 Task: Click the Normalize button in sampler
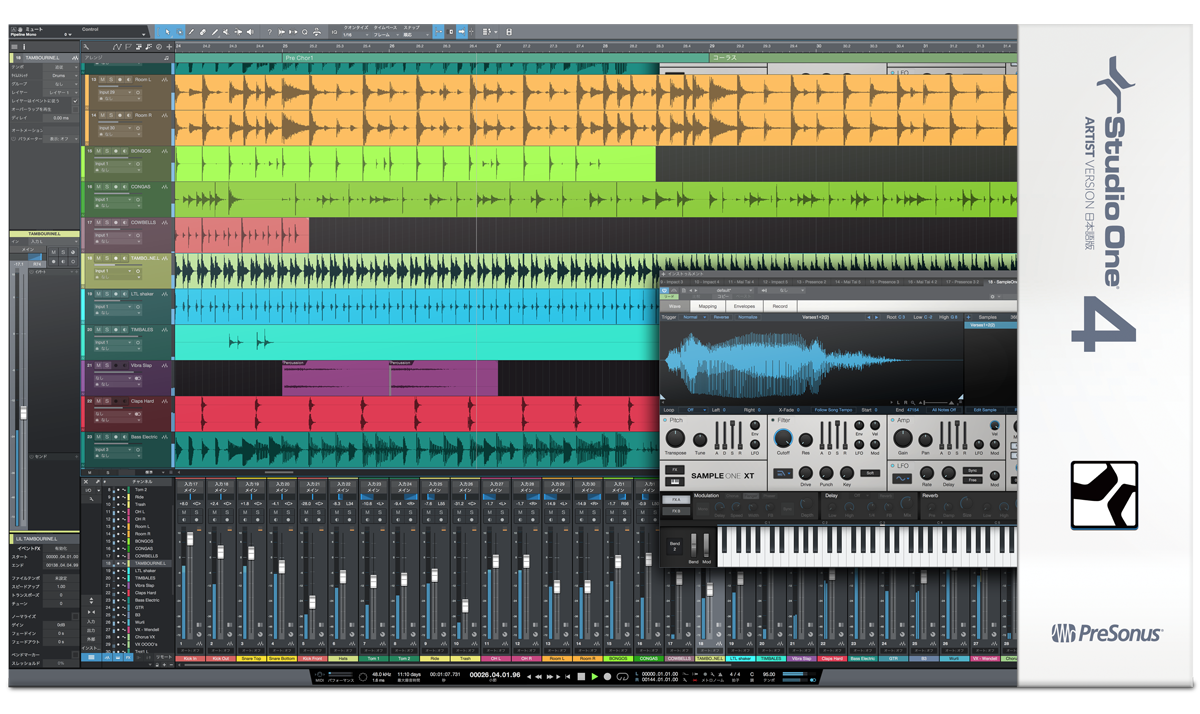point(748,317)
